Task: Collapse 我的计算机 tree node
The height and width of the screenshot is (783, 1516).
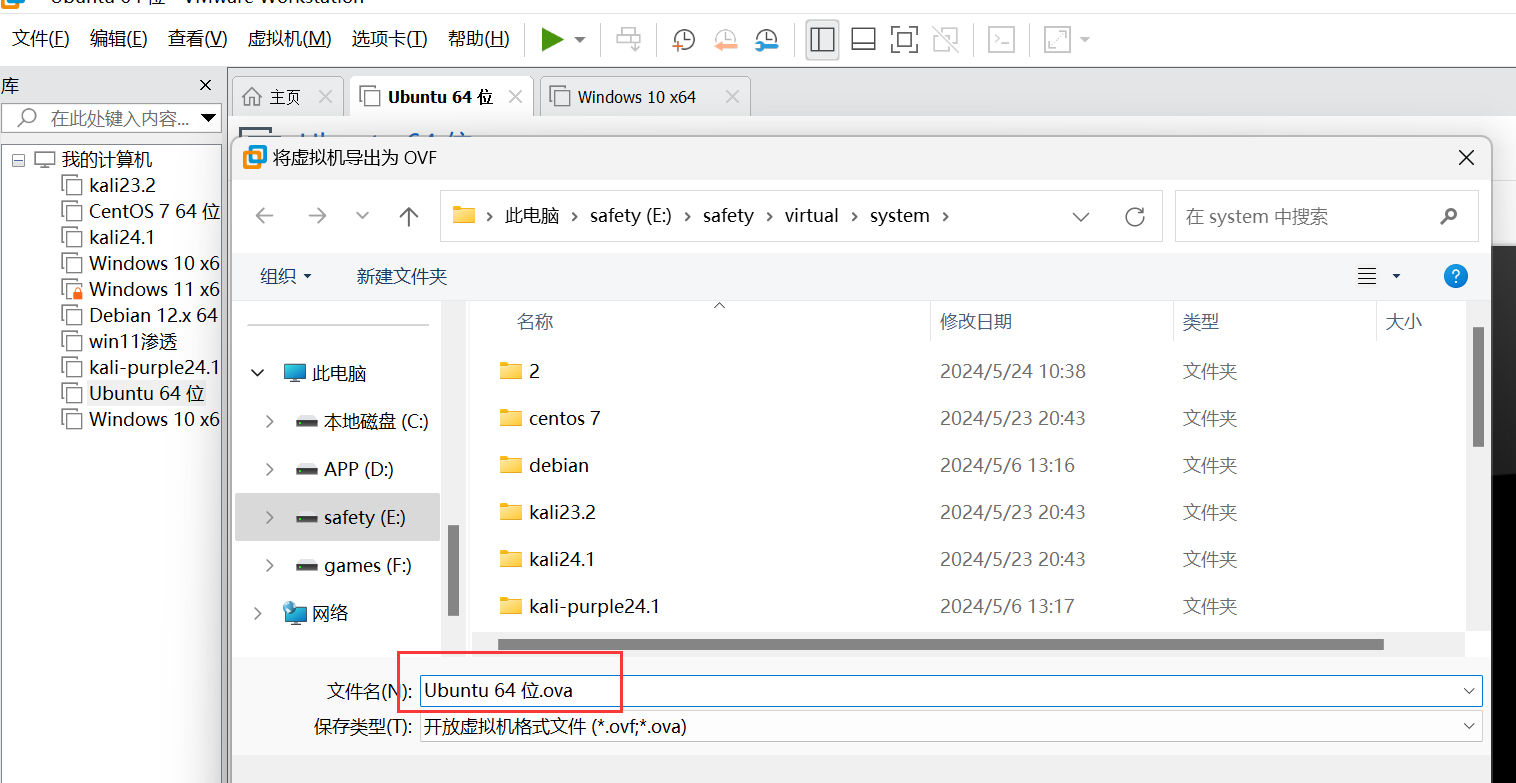Action: 18,160
